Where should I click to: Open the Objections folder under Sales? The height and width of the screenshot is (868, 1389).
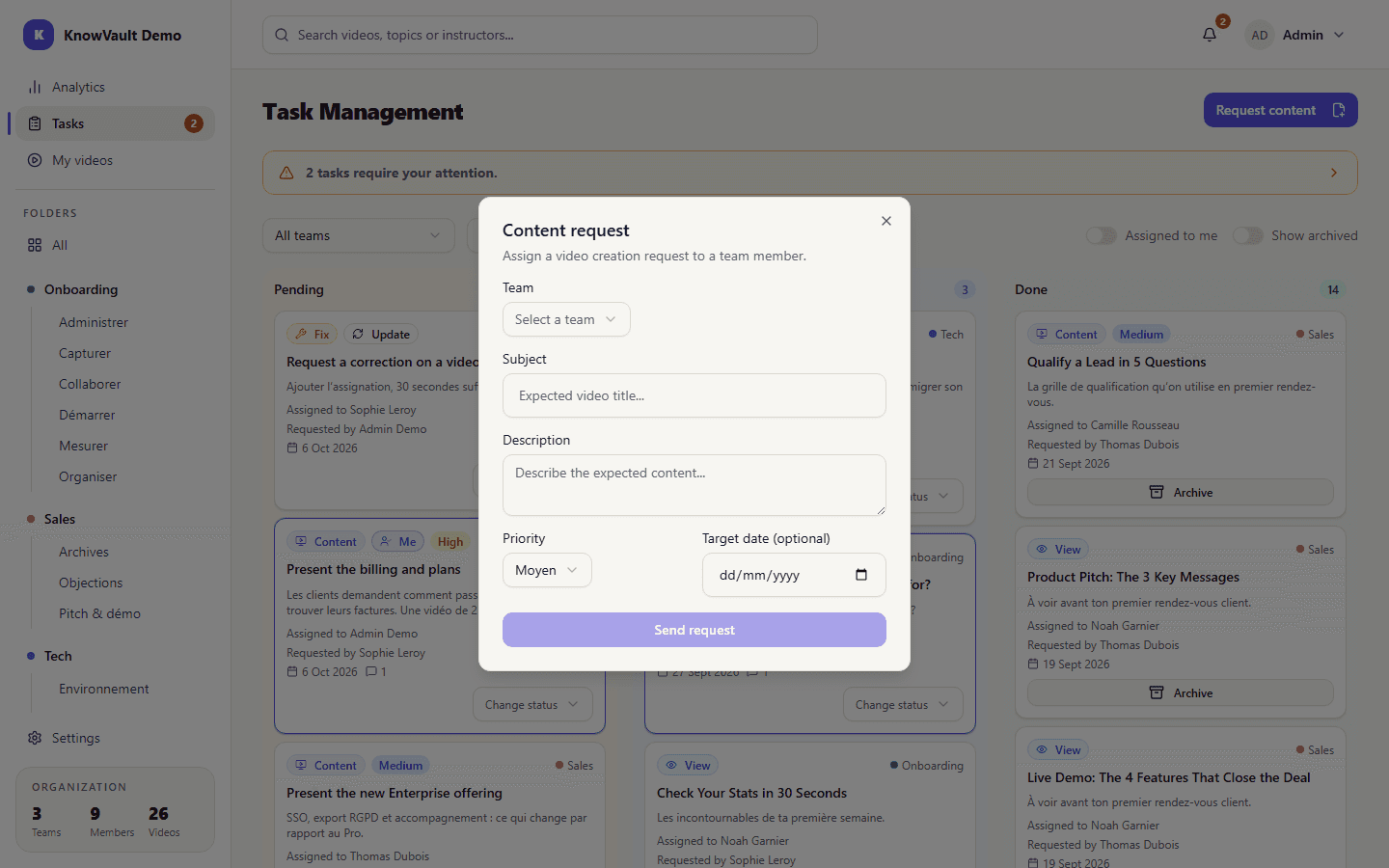click(x=91, y=583)
